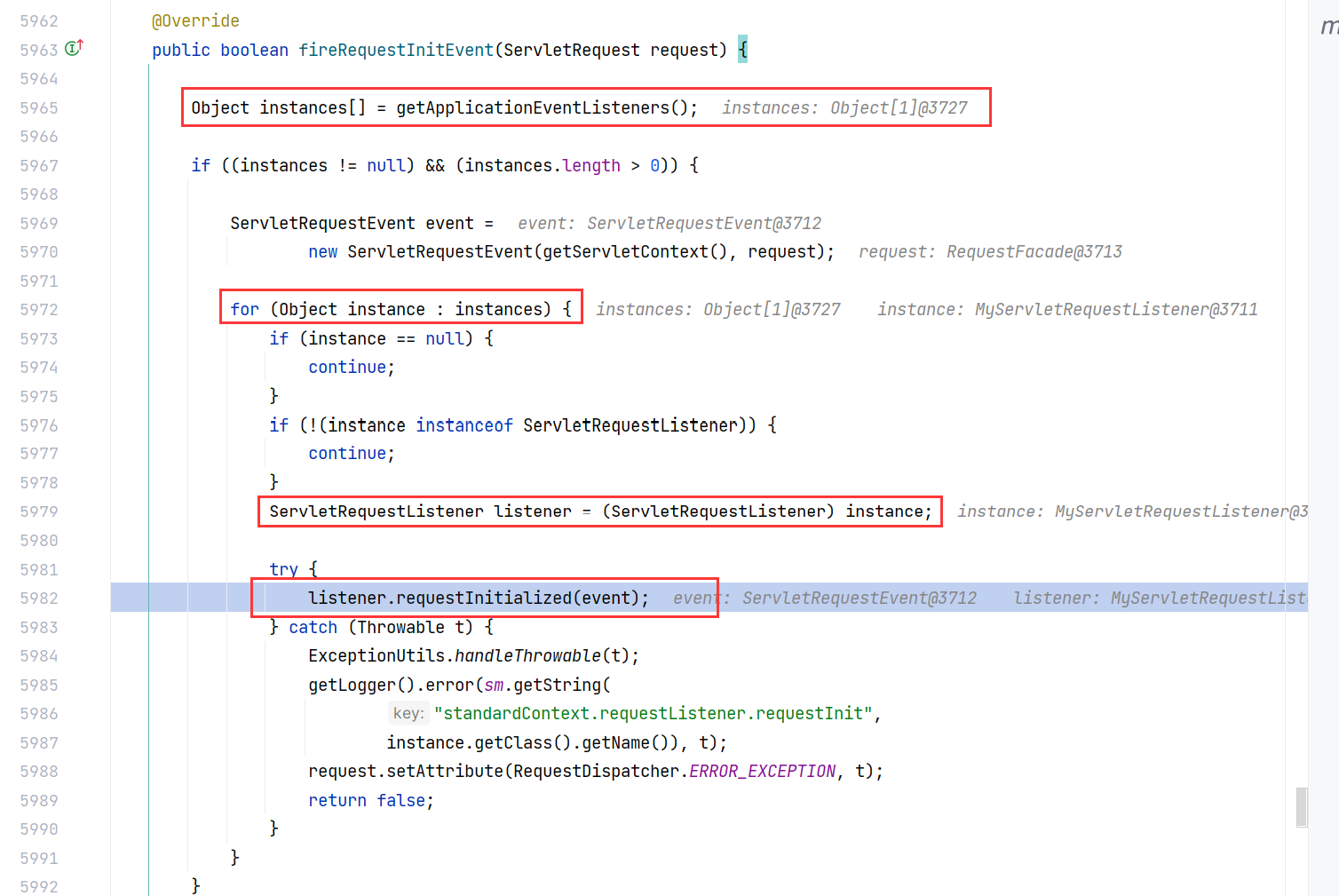Image resolution: width=1339 pixels, height=896 pixels.
Task: Click the ERROR_EXCEPTION constant
Action: [762, 772]
